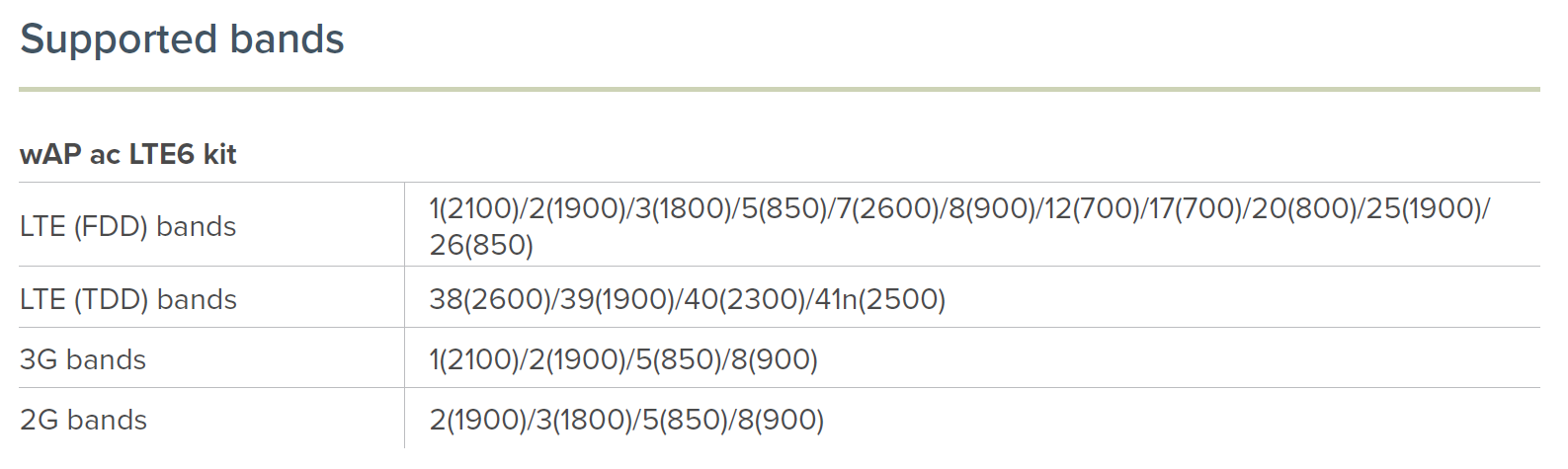Click the 38(2600) TDD band entry

(490, 299)
